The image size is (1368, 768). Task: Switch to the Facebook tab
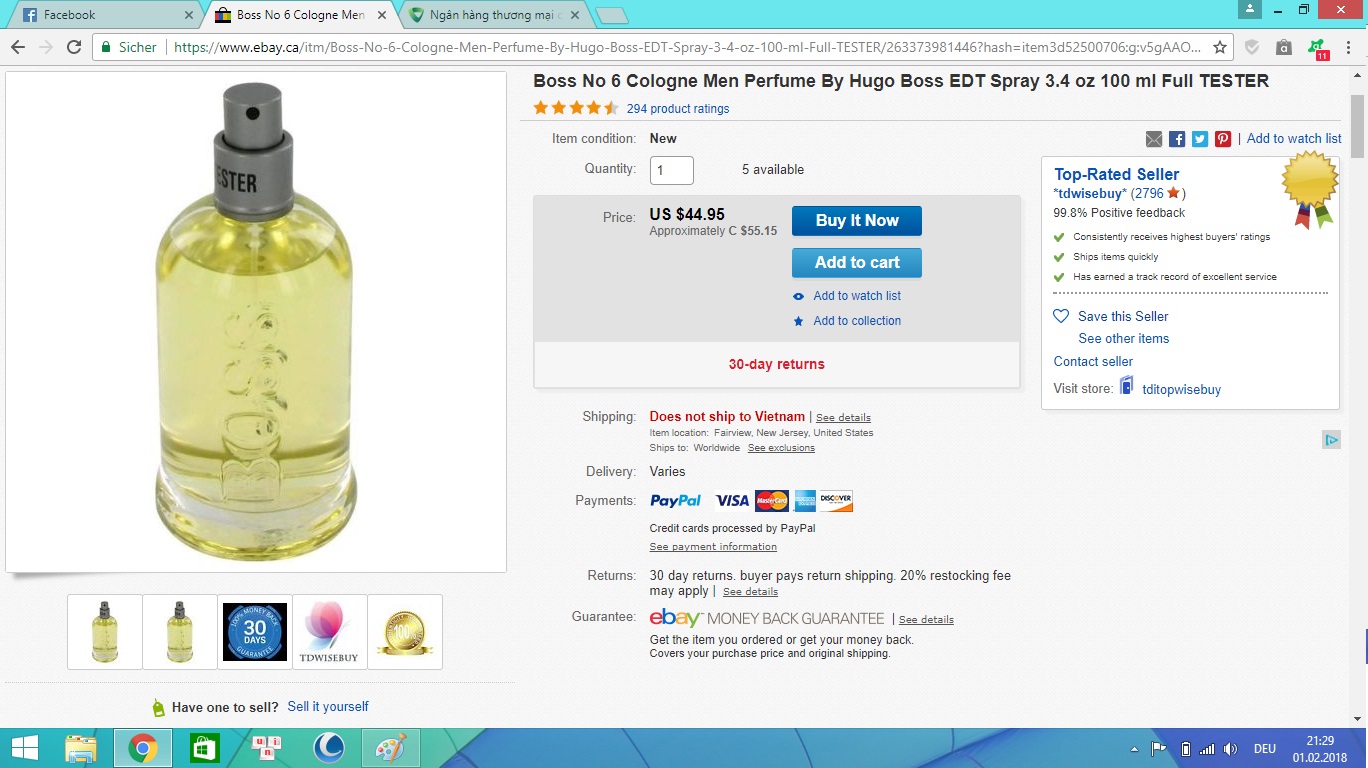click(x=100, y=15)
